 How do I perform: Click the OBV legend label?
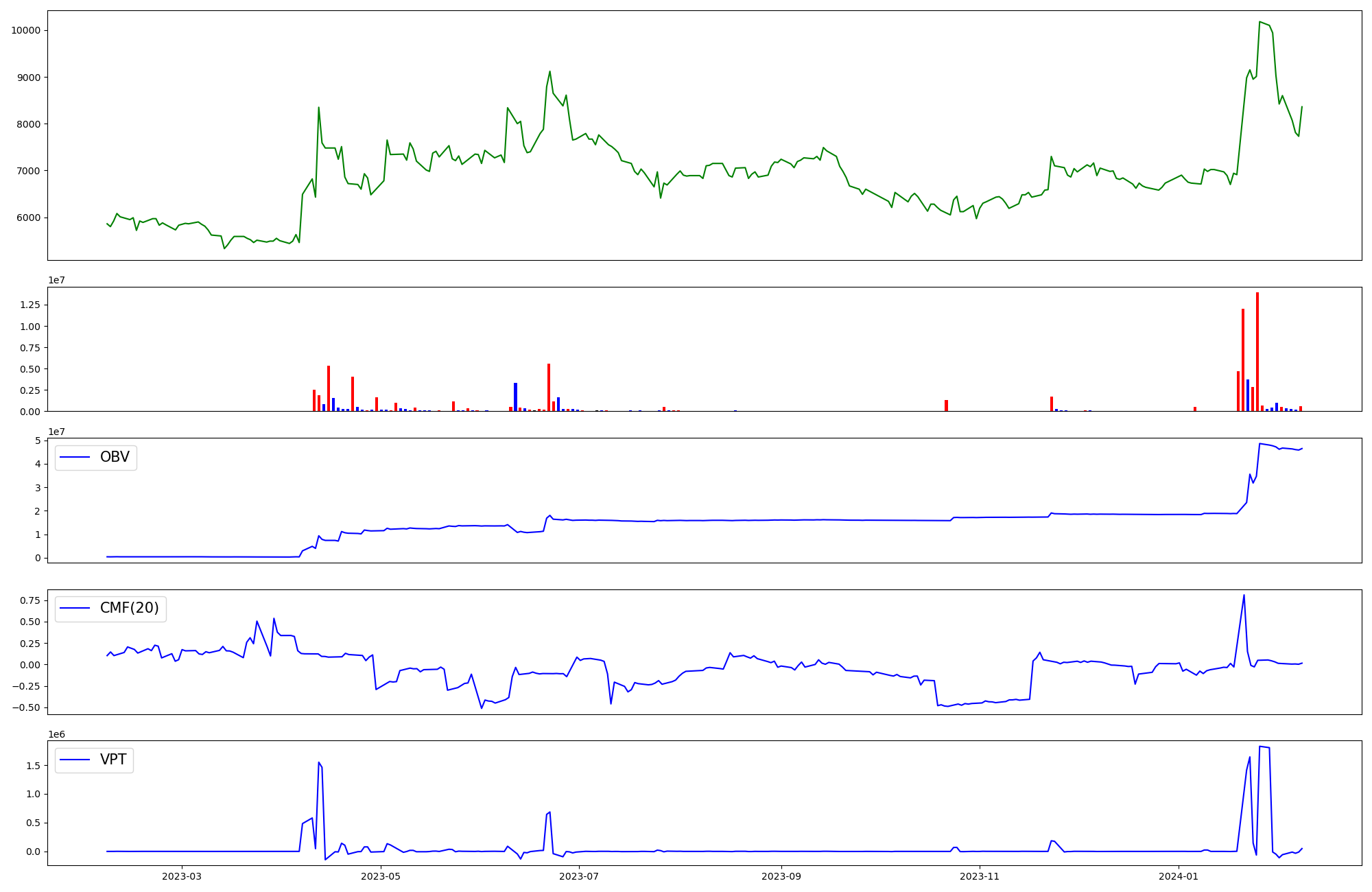(x=115, y=458)
